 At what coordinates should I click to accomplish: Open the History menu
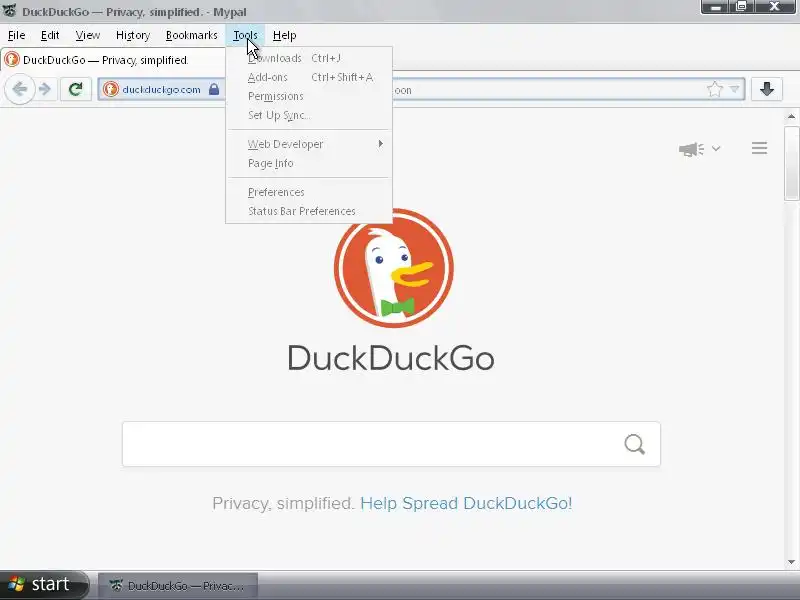(x=133, y=35)
